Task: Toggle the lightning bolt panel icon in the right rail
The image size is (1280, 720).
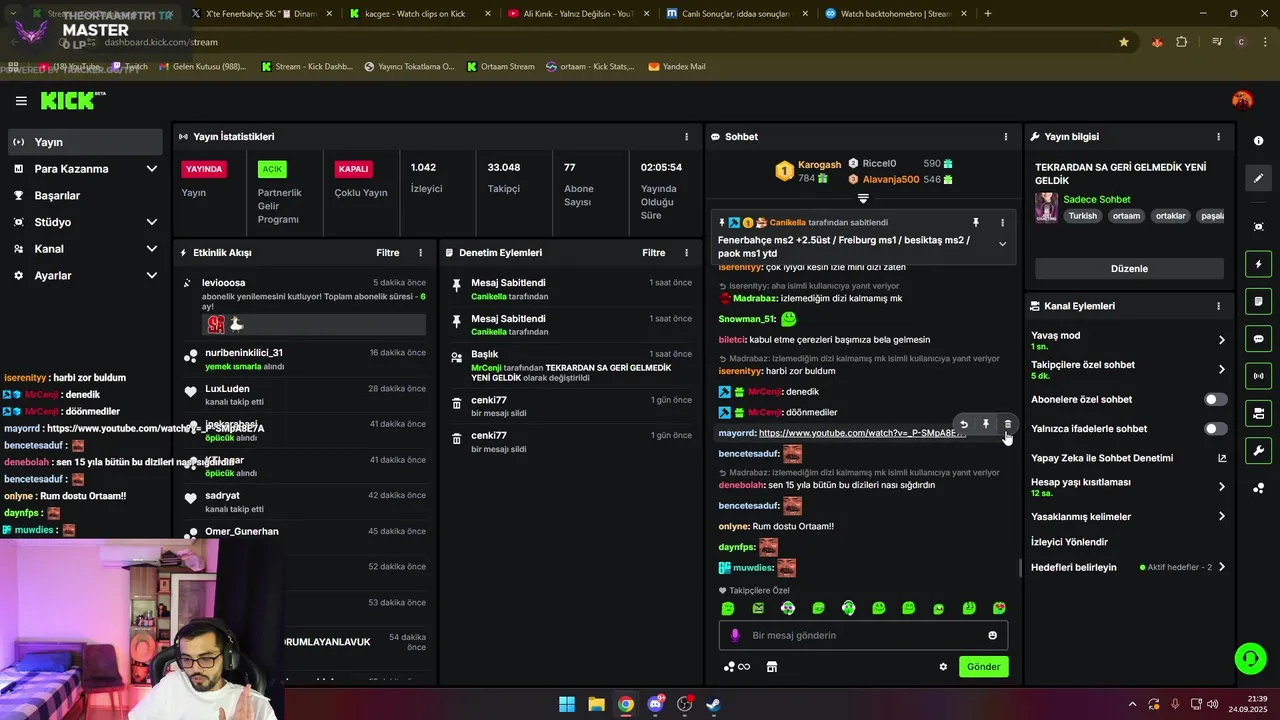Action: [1259, 264]
